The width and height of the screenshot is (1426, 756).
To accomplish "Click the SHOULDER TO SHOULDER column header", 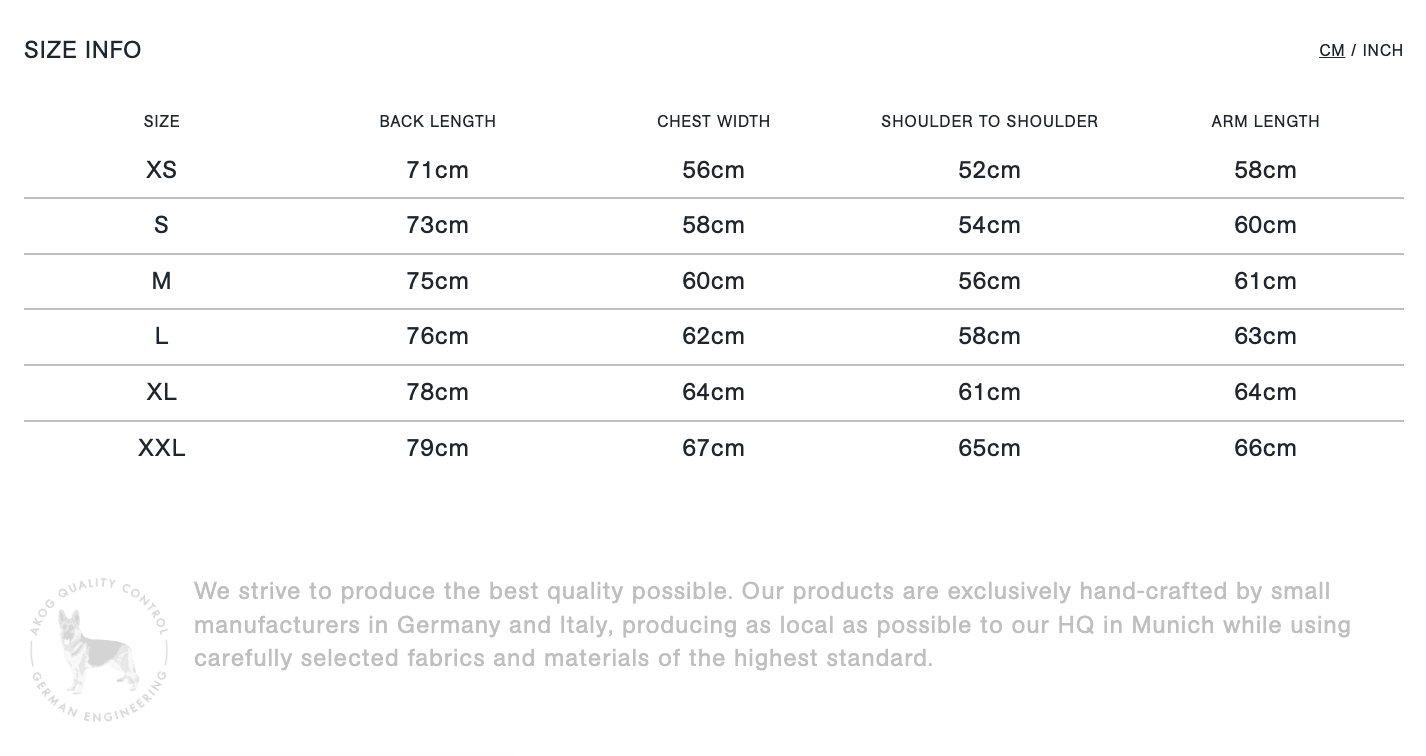I will [989, 121].
